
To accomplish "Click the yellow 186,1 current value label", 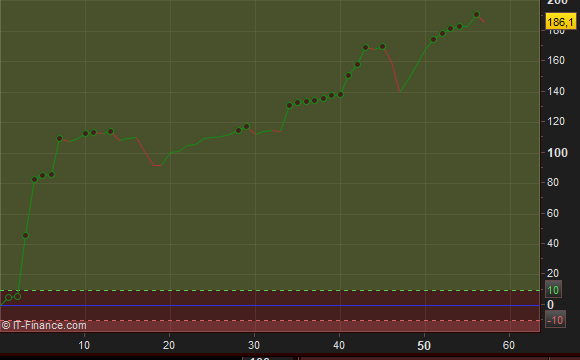I will click(561, 22).
